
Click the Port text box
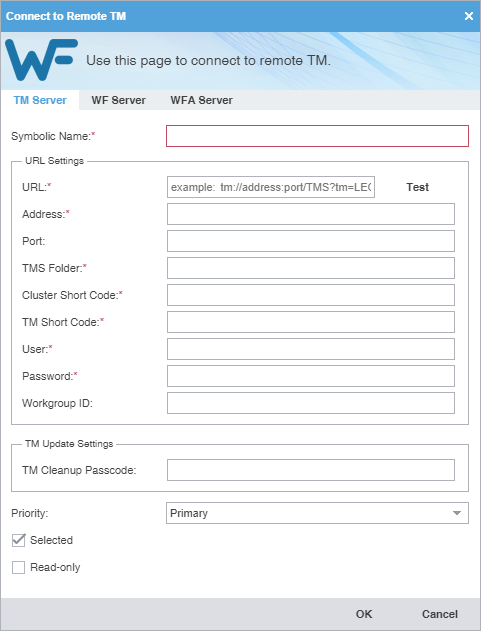[x=311, y=241]
